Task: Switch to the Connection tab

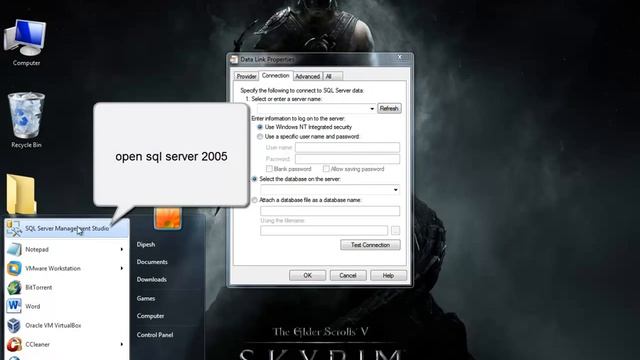Action: point(276,76)
